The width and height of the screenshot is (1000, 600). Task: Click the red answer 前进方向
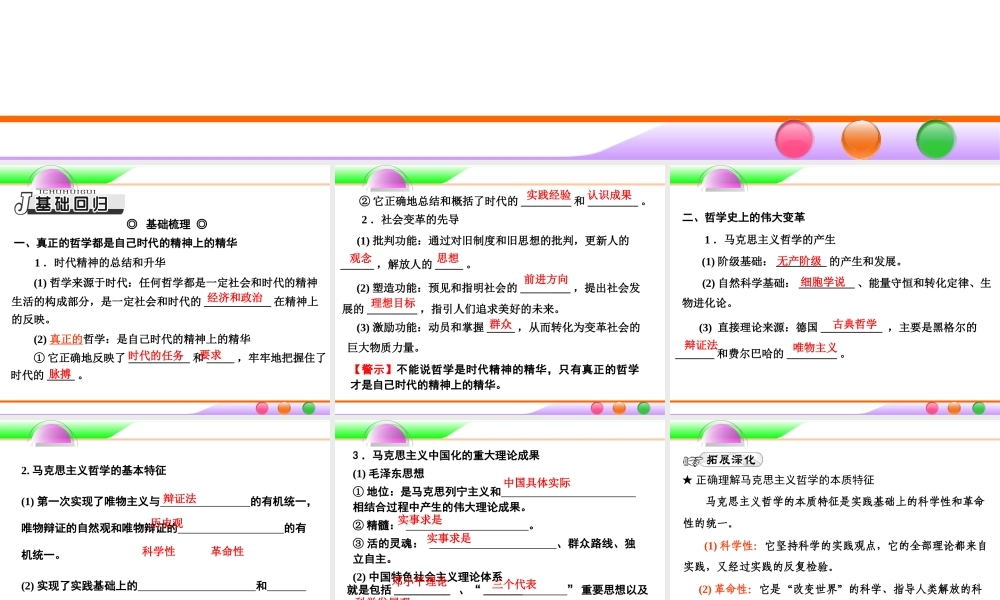pos(546,279)
